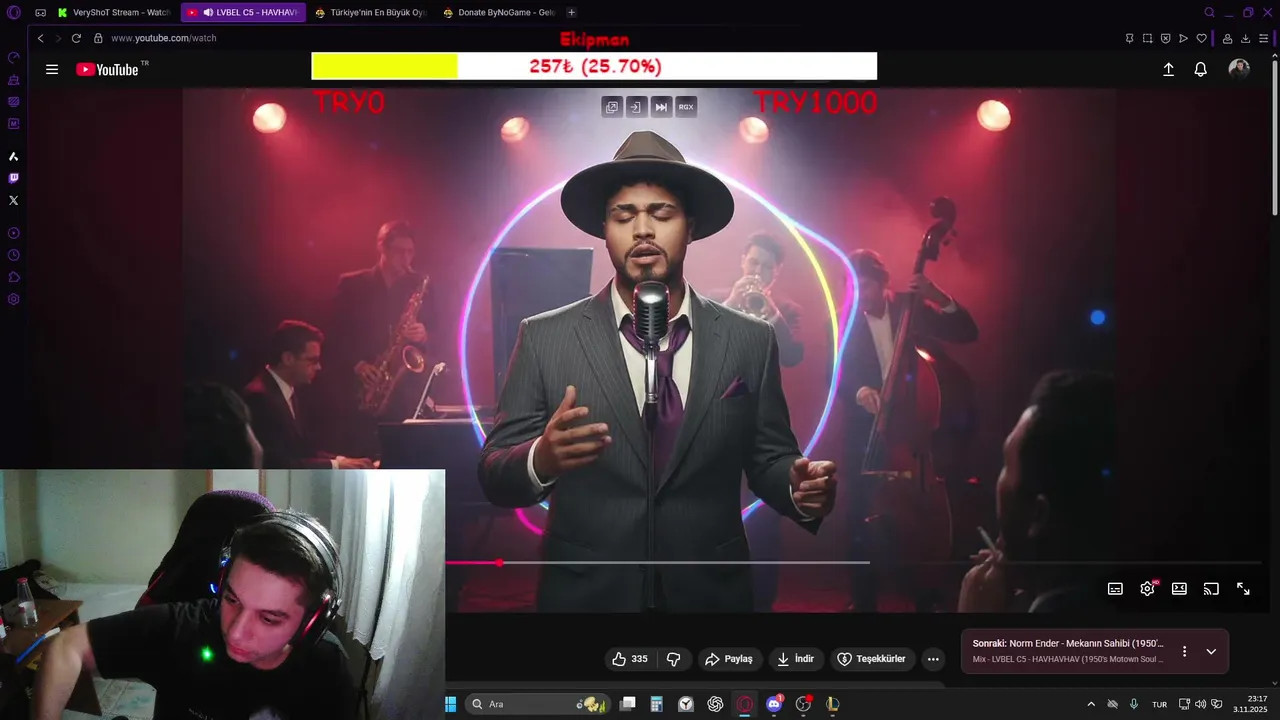Open the YouTube notifications bell

[1200, 69]
